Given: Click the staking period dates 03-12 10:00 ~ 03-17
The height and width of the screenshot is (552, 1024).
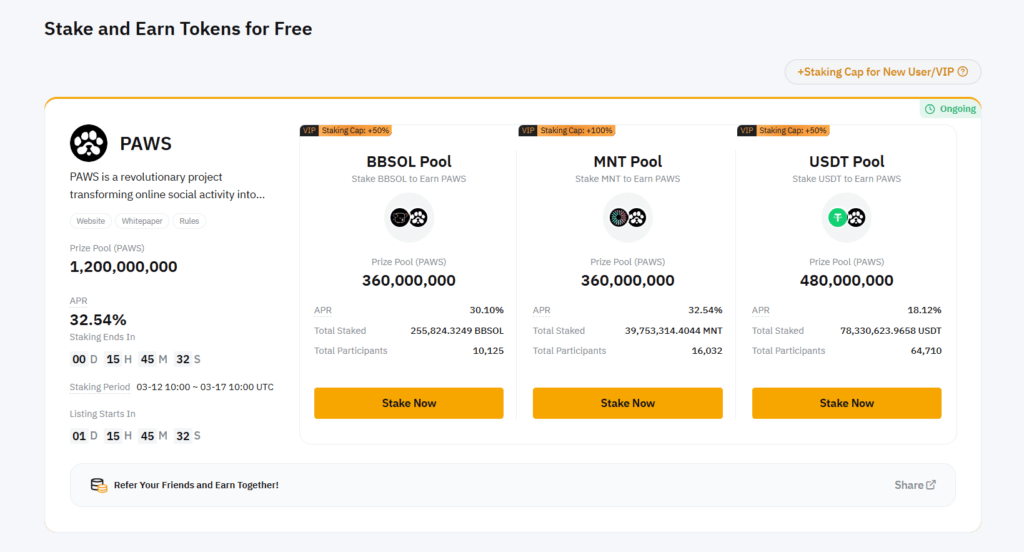Looking at the screenshot, I should (205, 387).
